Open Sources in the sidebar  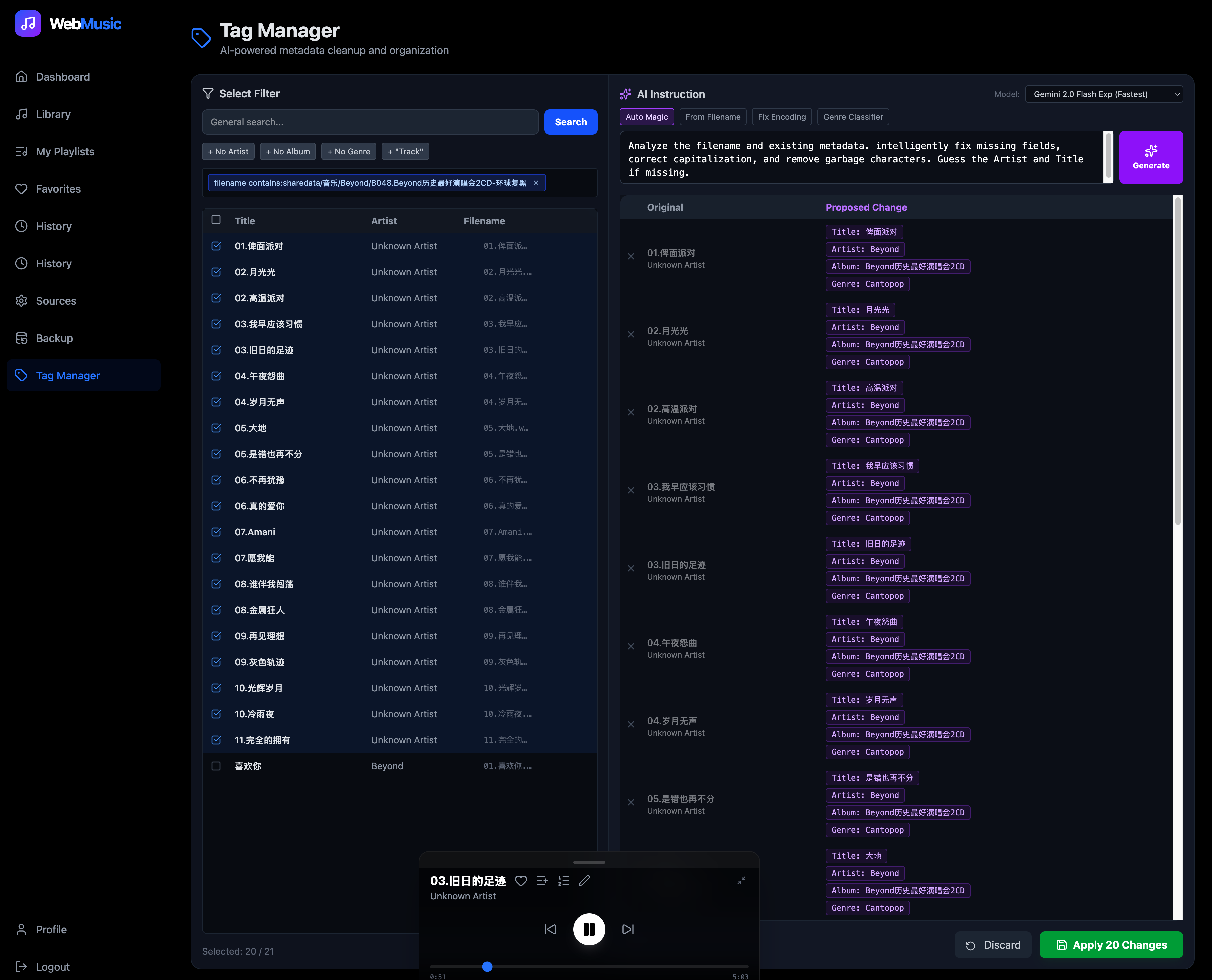pos(56,301)
